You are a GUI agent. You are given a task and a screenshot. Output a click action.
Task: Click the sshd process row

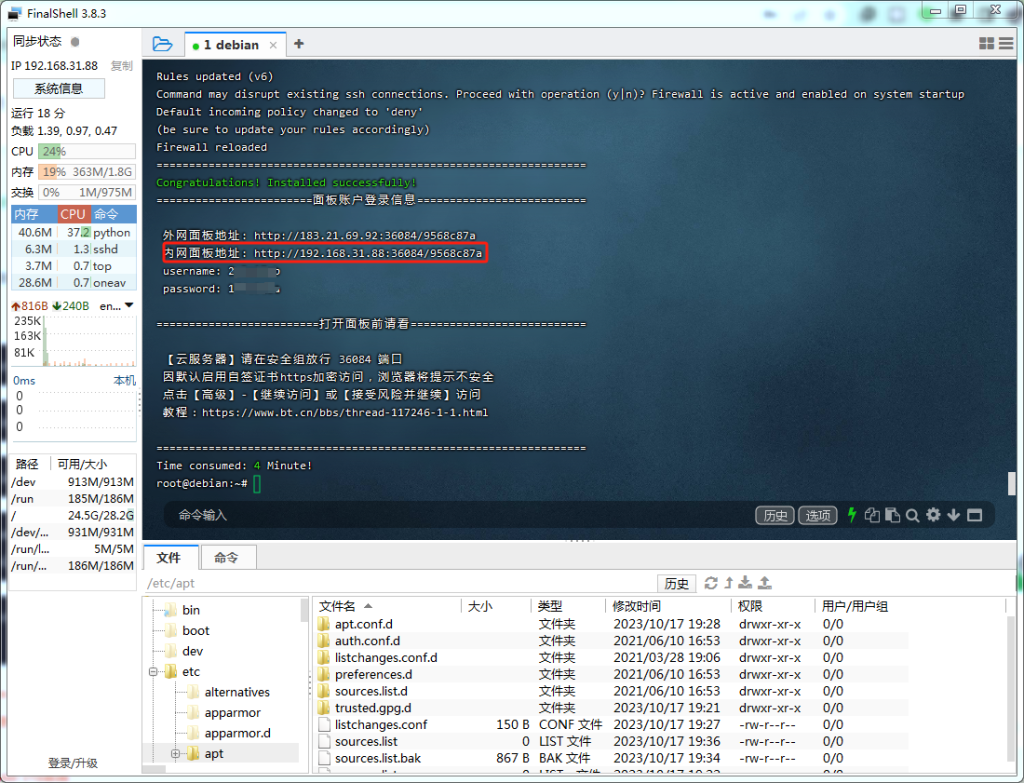point(73,249)
